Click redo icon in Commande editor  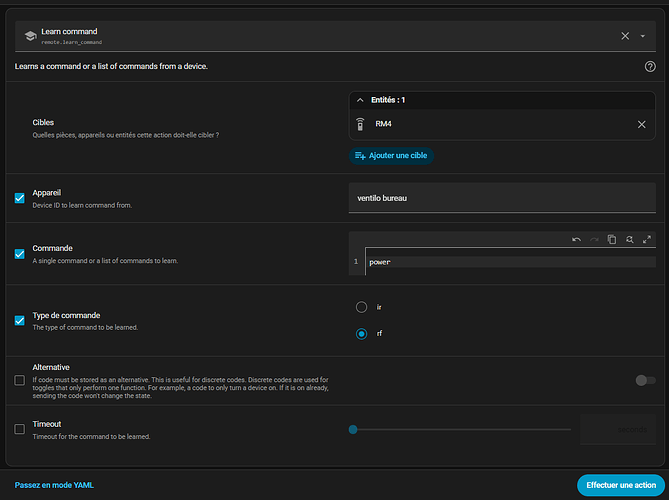[x=594, y=239]
